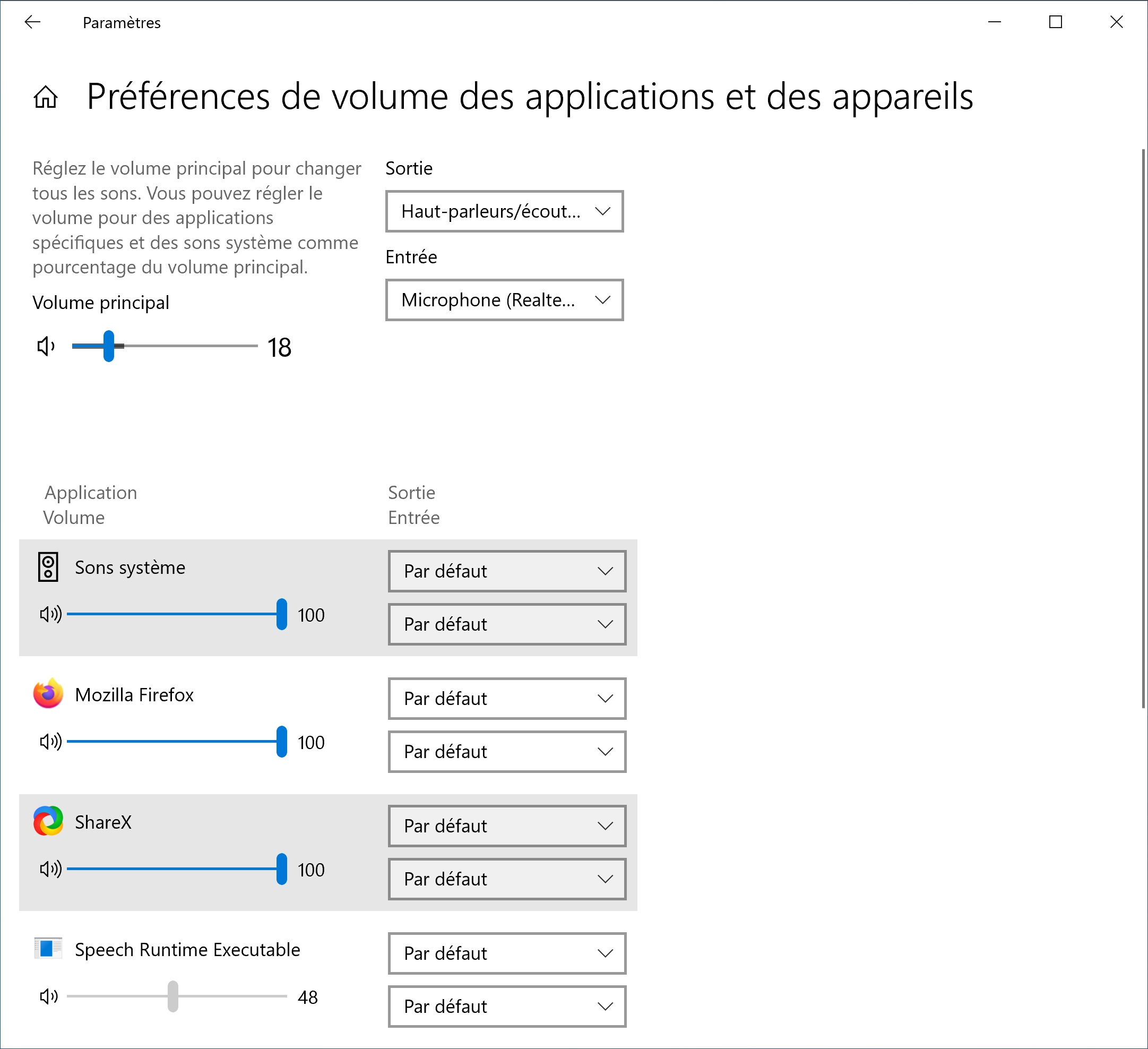The image size is (1148, 1049).
Task: Open the Sortie Haut-parleurs dropdown
Action: (505, 211)
